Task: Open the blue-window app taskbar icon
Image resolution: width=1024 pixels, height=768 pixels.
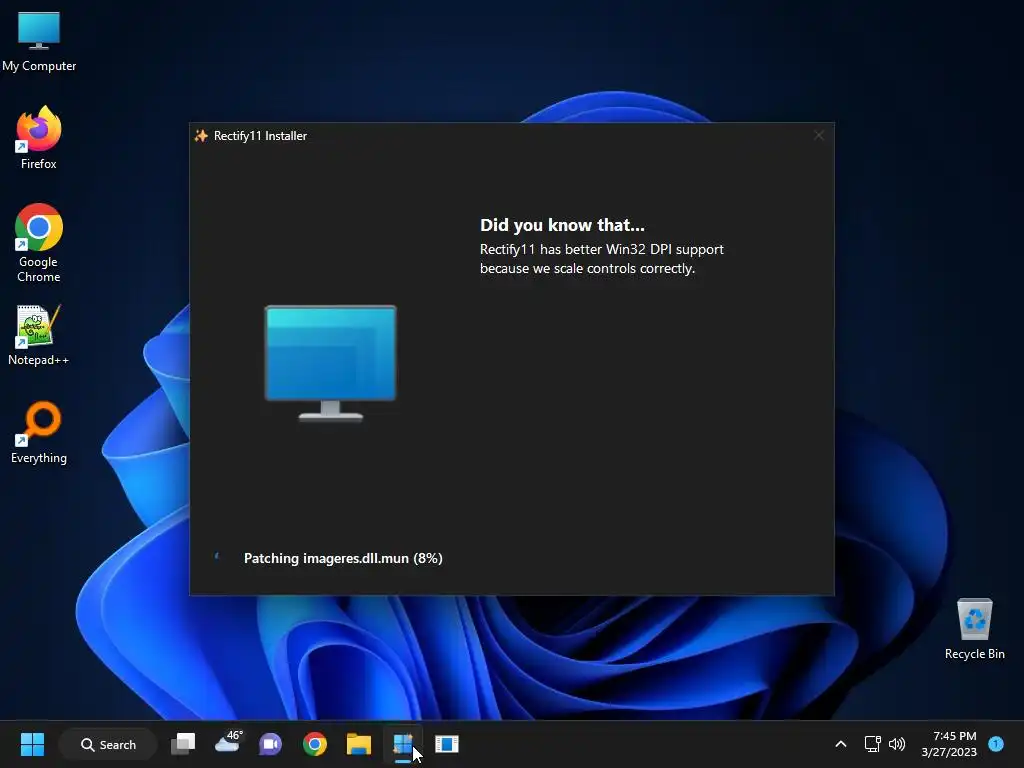Action: (447, 744)
